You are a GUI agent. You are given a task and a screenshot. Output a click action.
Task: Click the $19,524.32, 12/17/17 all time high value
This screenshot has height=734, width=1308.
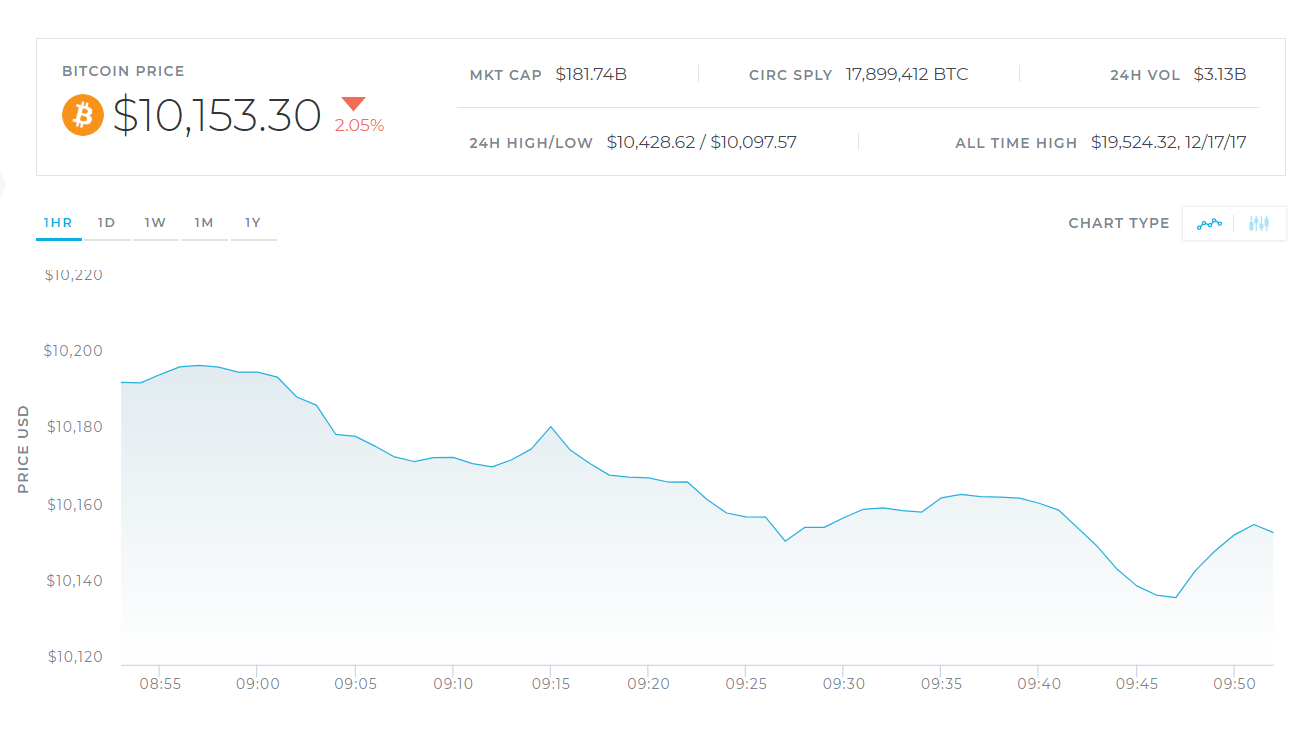1169,142
